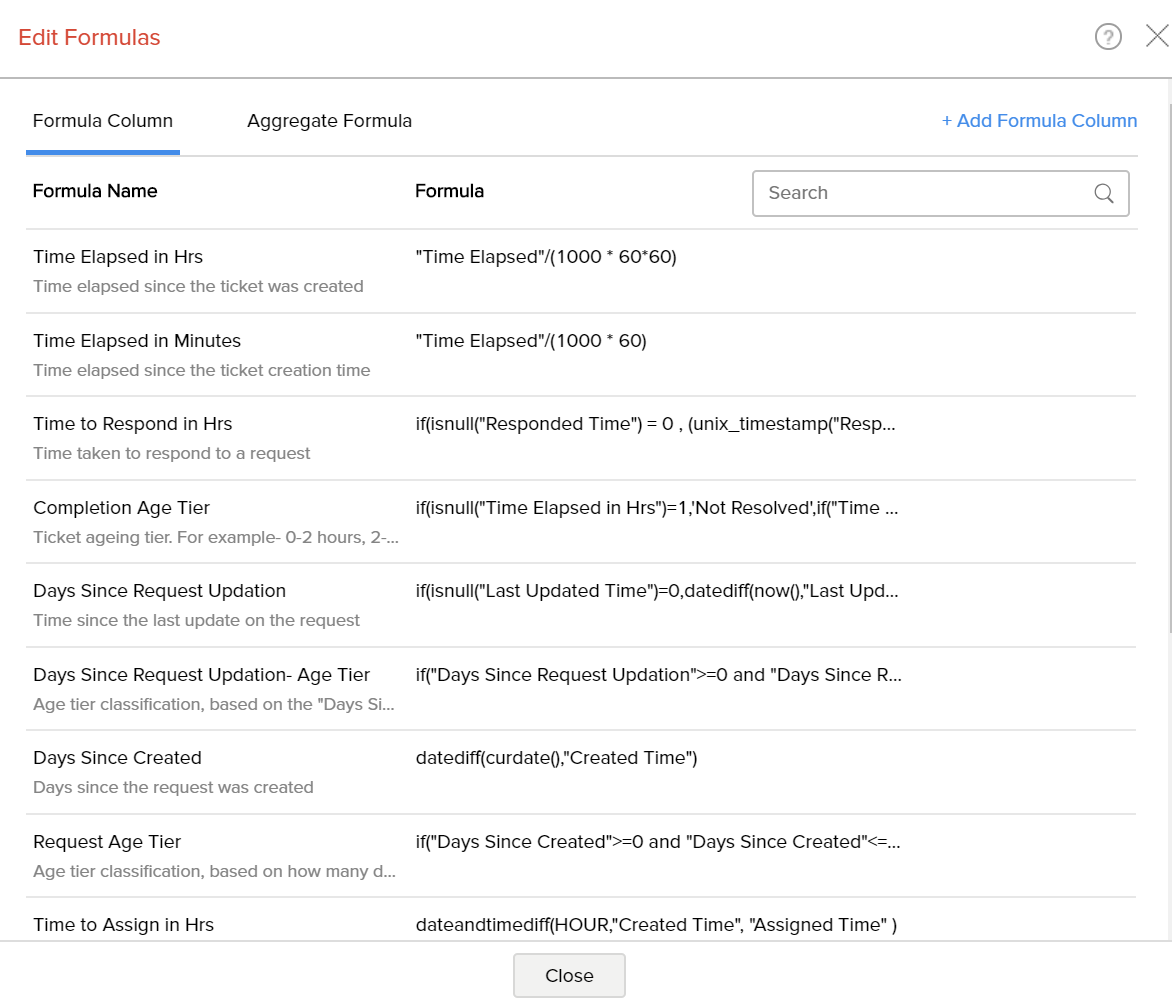This screenshot has width=1172, height=1008.
Task: Select the Time to Assign in Hrs row
Action: coord(124,925)
